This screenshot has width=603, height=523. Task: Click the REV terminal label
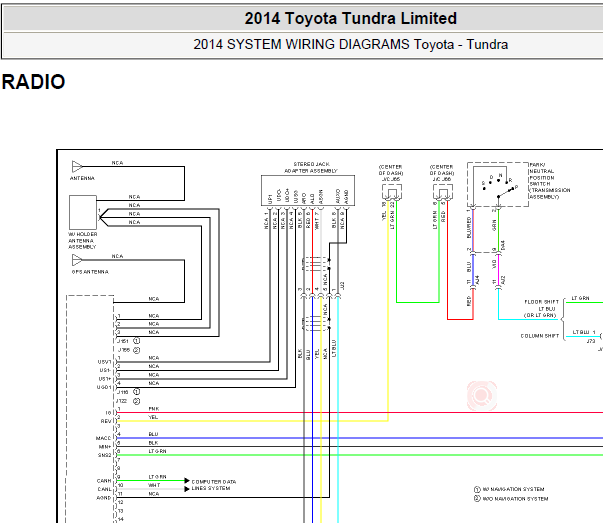(x=106, y=421)
